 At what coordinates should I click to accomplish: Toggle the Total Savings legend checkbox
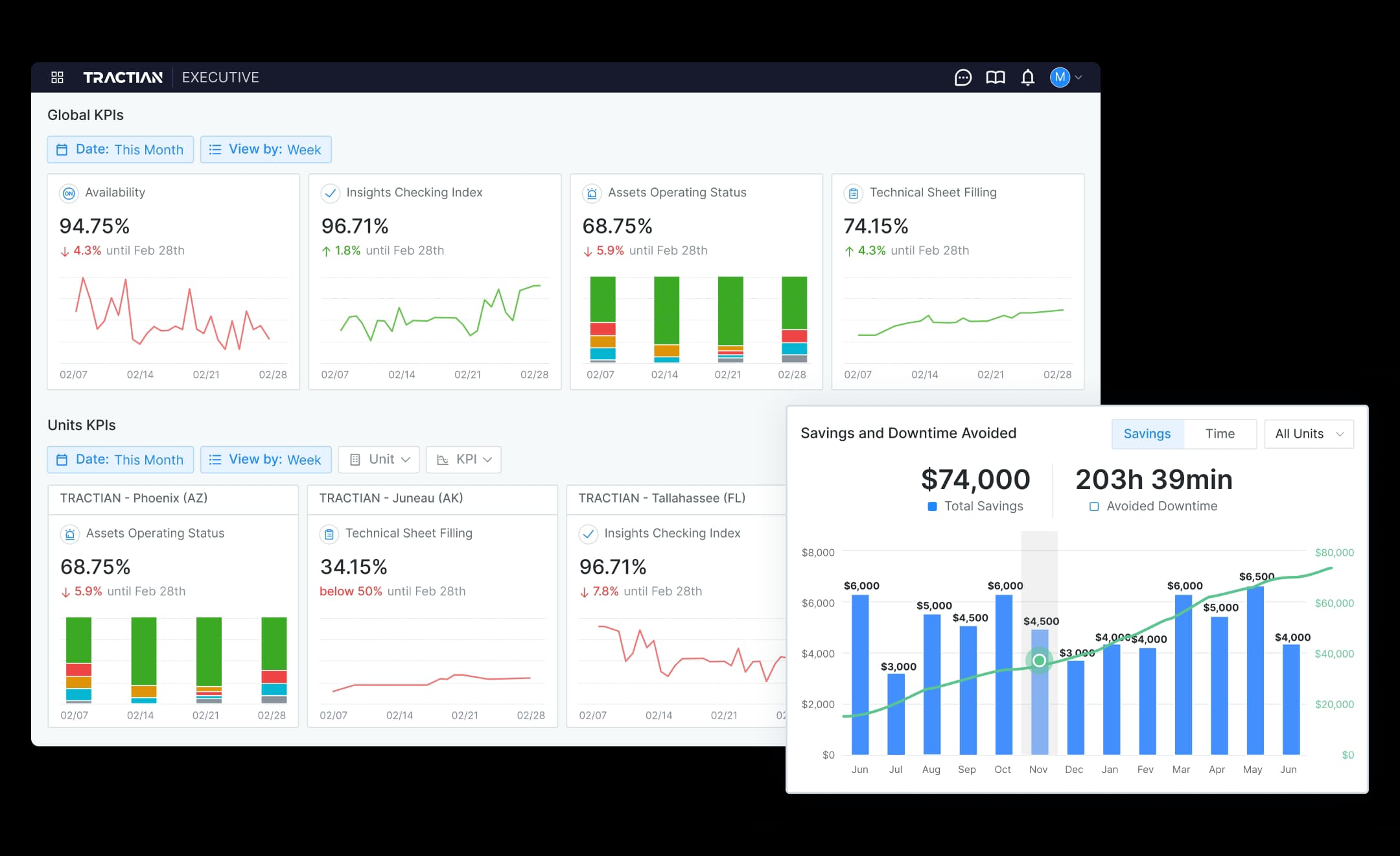click(x=931, y=506)
